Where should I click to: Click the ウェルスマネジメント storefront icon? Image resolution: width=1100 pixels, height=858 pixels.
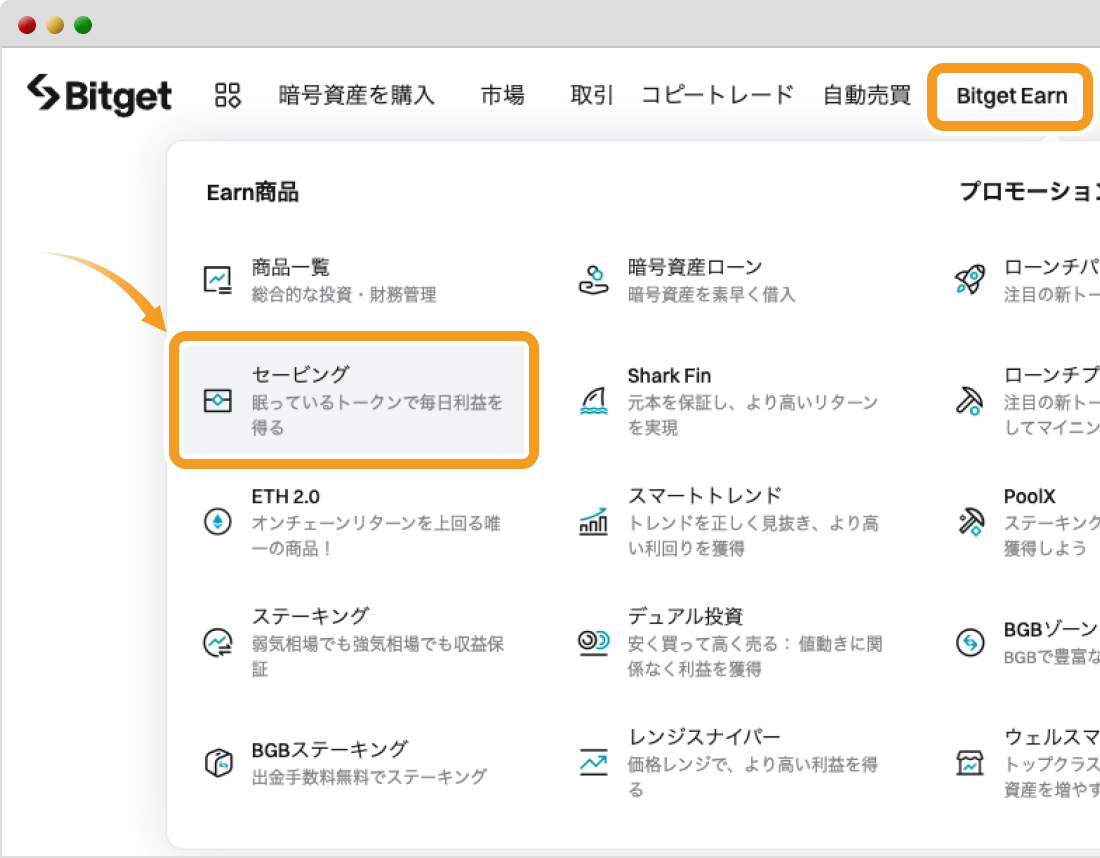pos(970,763)
